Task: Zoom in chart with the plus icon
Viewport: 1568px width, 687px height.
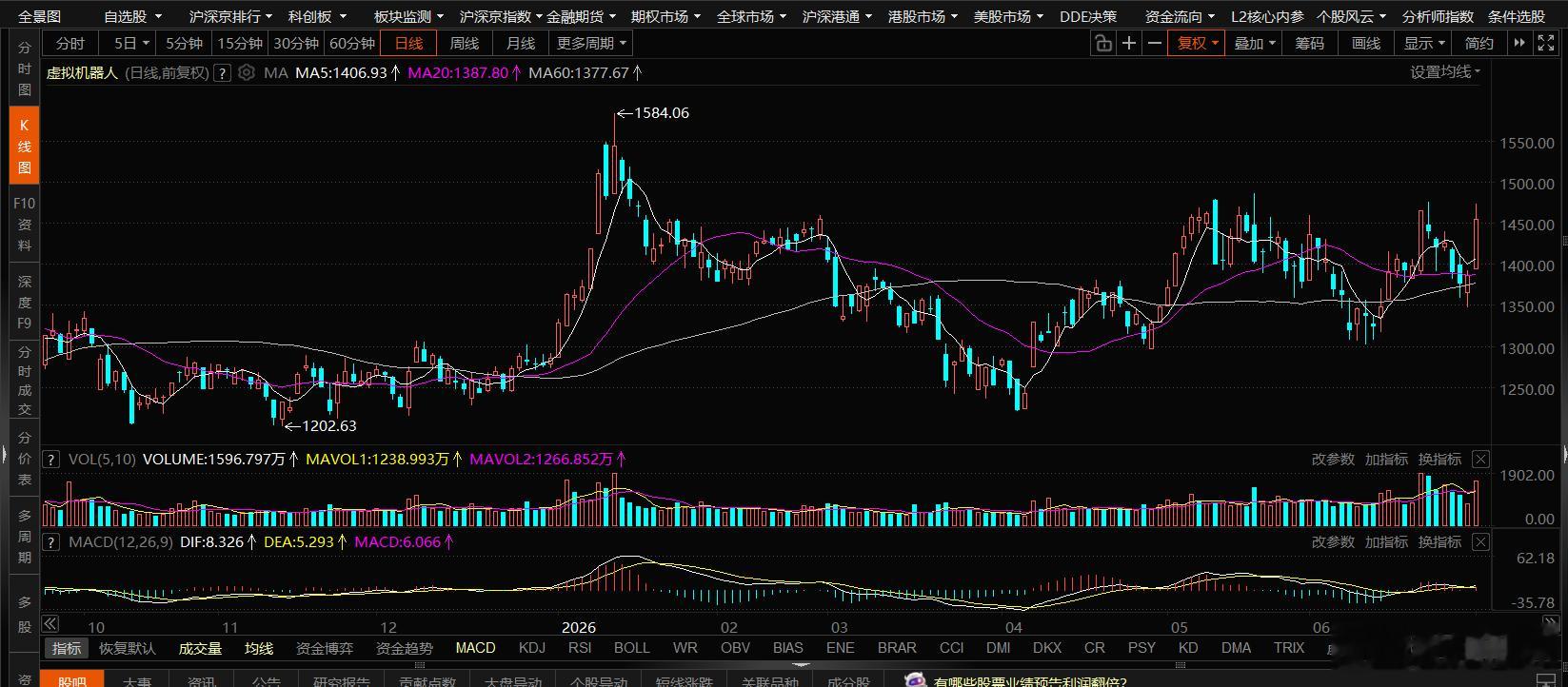Action: coord(1129,43)
